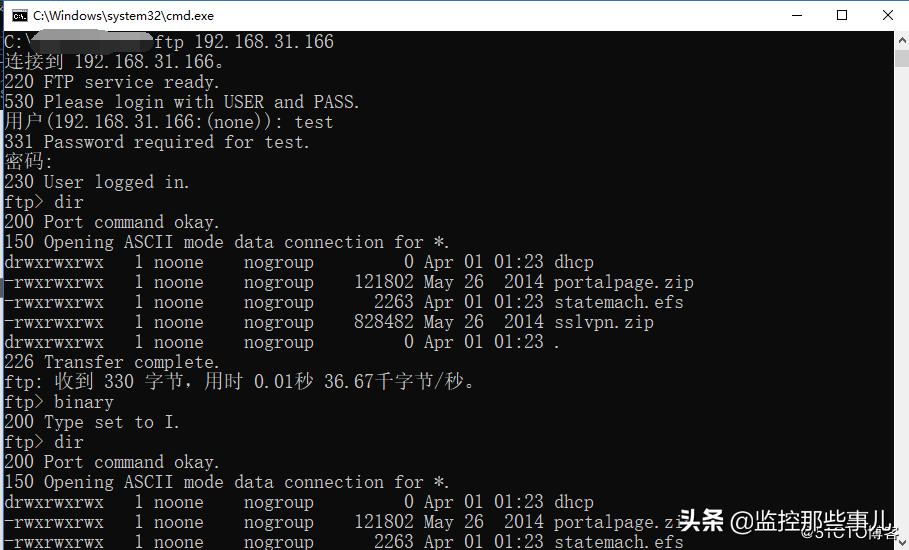The image size is (909, 550).
Task: Click the title text C:\Windows\system32\cmd.exe
Action: click(x=123, y=16)
